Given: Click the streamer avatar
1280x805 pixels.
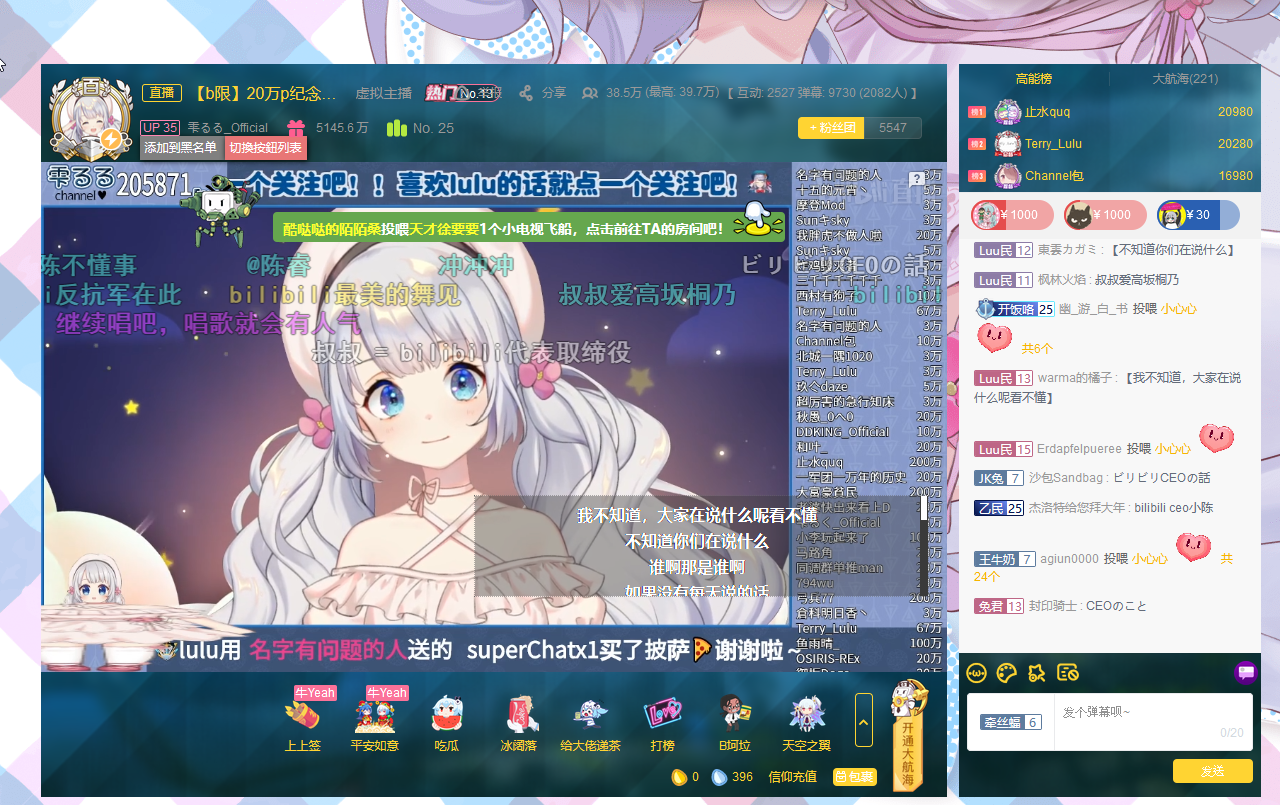Looking at the screenshot, I should point(90,120).
